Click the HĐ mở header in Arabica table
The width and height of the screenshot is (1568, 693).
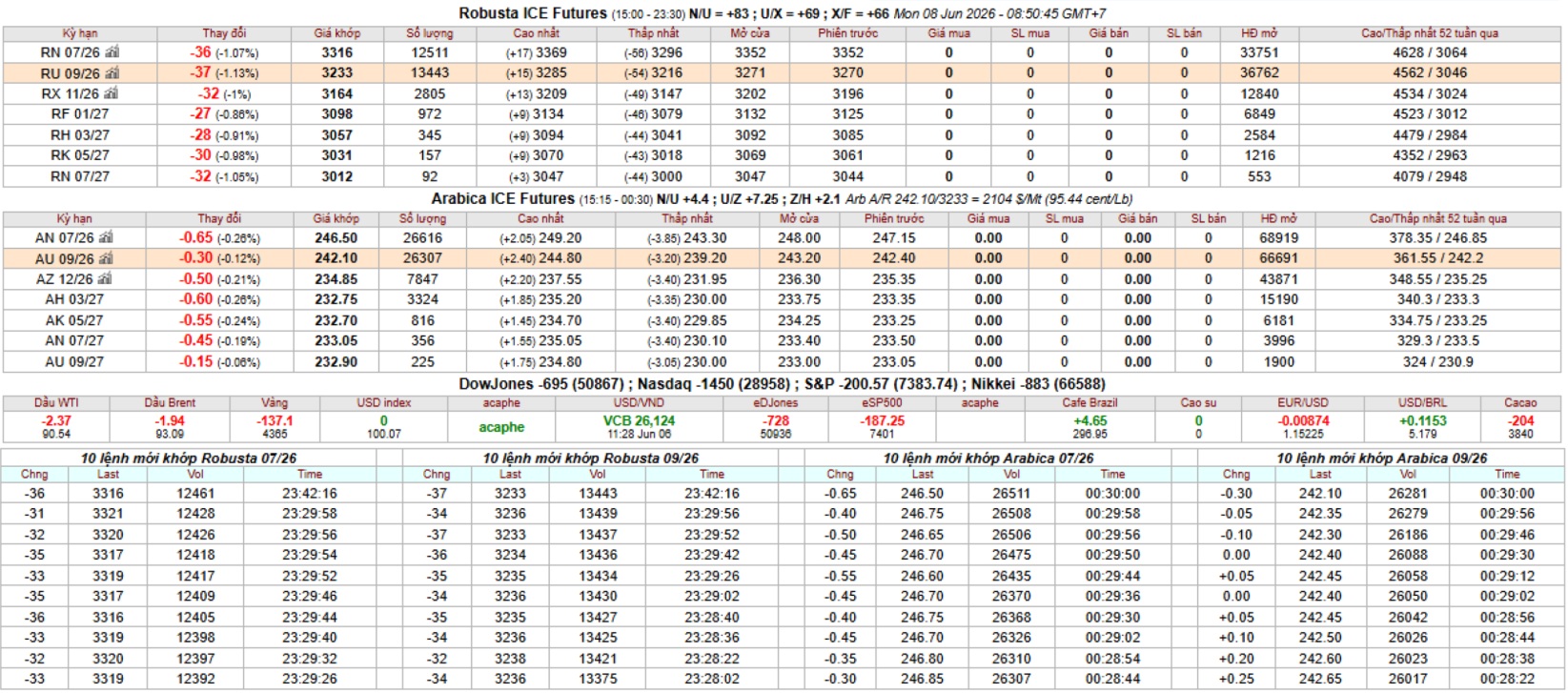1278,218
